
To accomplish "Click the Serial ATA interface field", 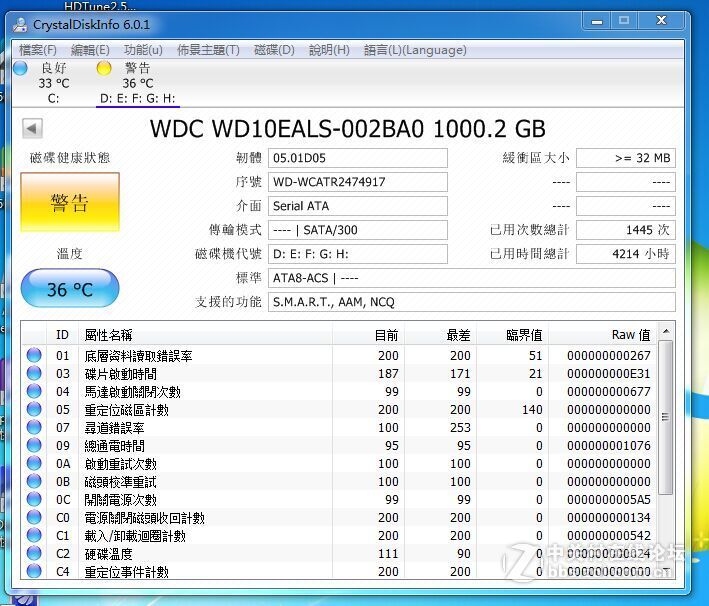I will point(358,206).
